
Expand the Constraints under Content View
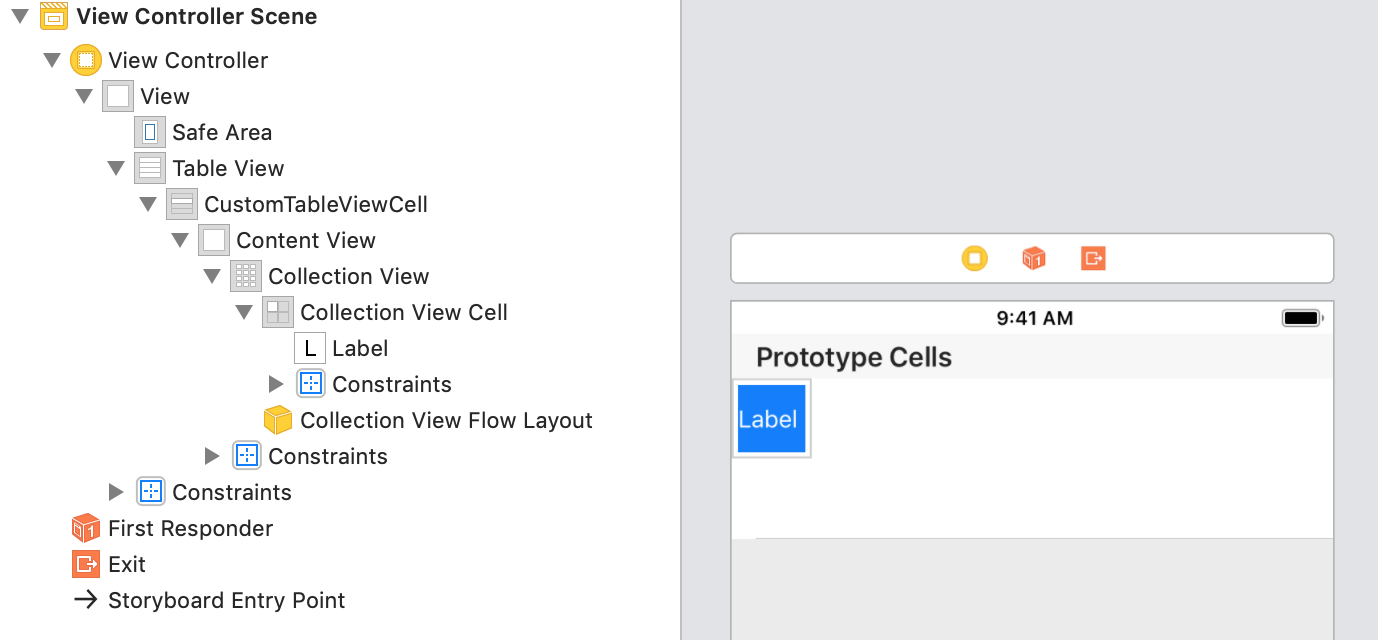pos(212,456)
